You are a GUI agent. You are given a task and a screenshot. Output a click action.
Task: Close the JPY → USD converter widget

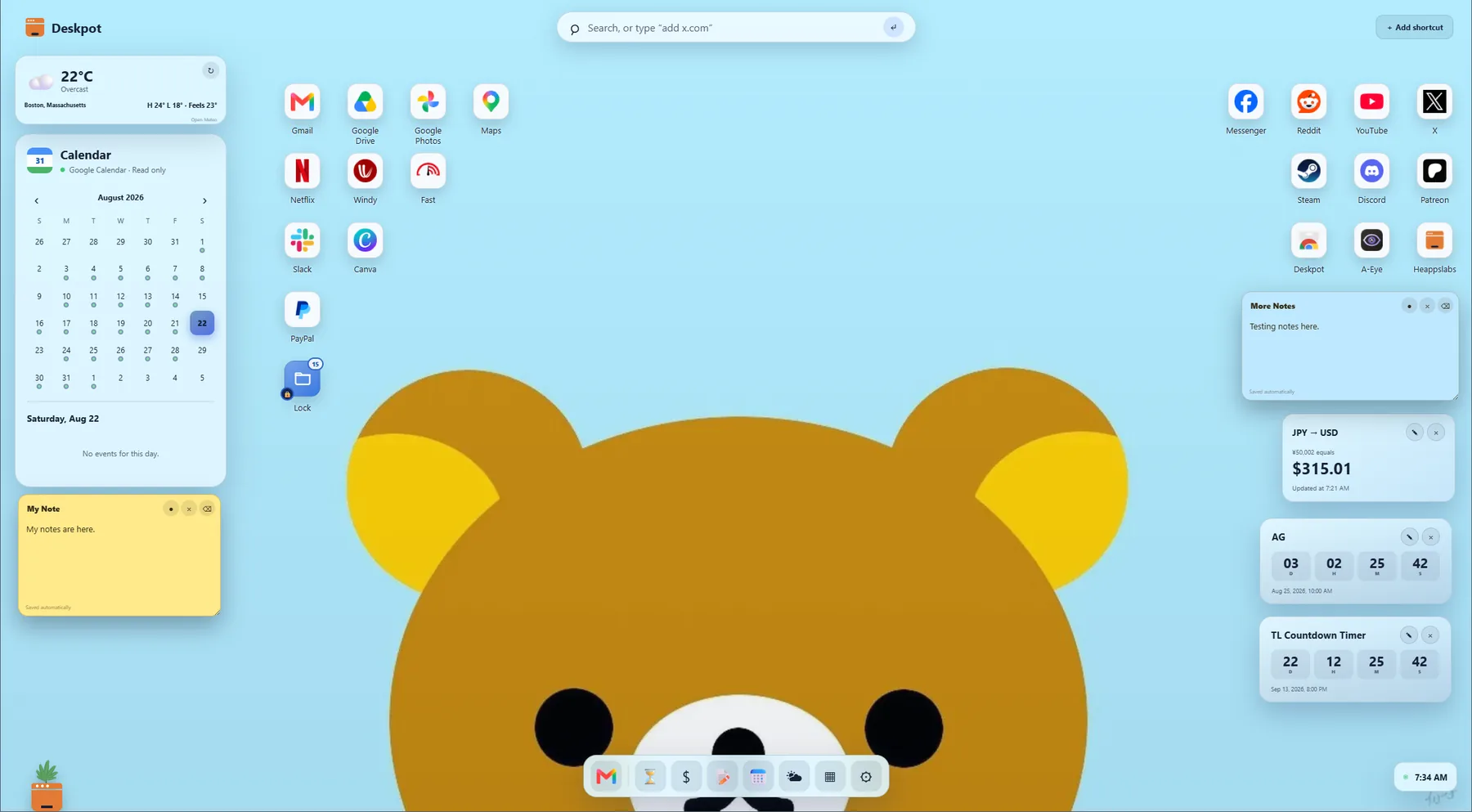point(1436,433)
